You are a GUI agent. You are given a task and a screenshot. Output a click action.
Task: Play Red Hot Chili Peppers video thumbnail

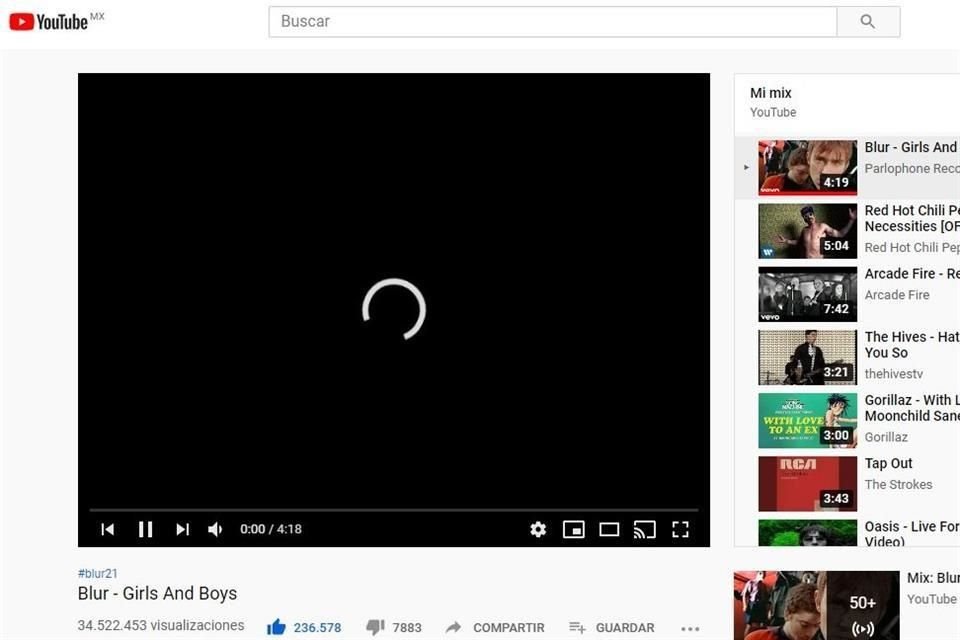[808, 231]
